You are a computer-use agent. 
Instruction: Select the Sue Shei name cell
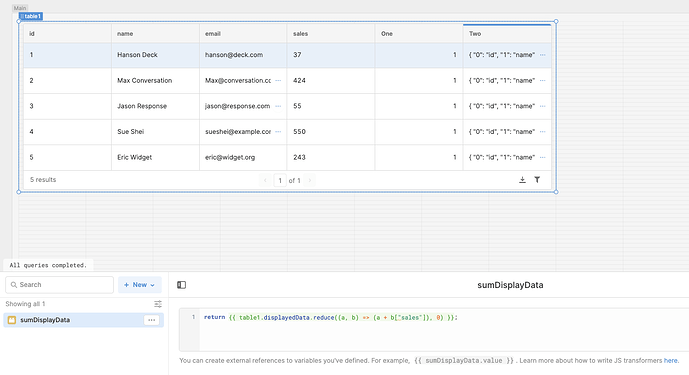tap(155, 131)
